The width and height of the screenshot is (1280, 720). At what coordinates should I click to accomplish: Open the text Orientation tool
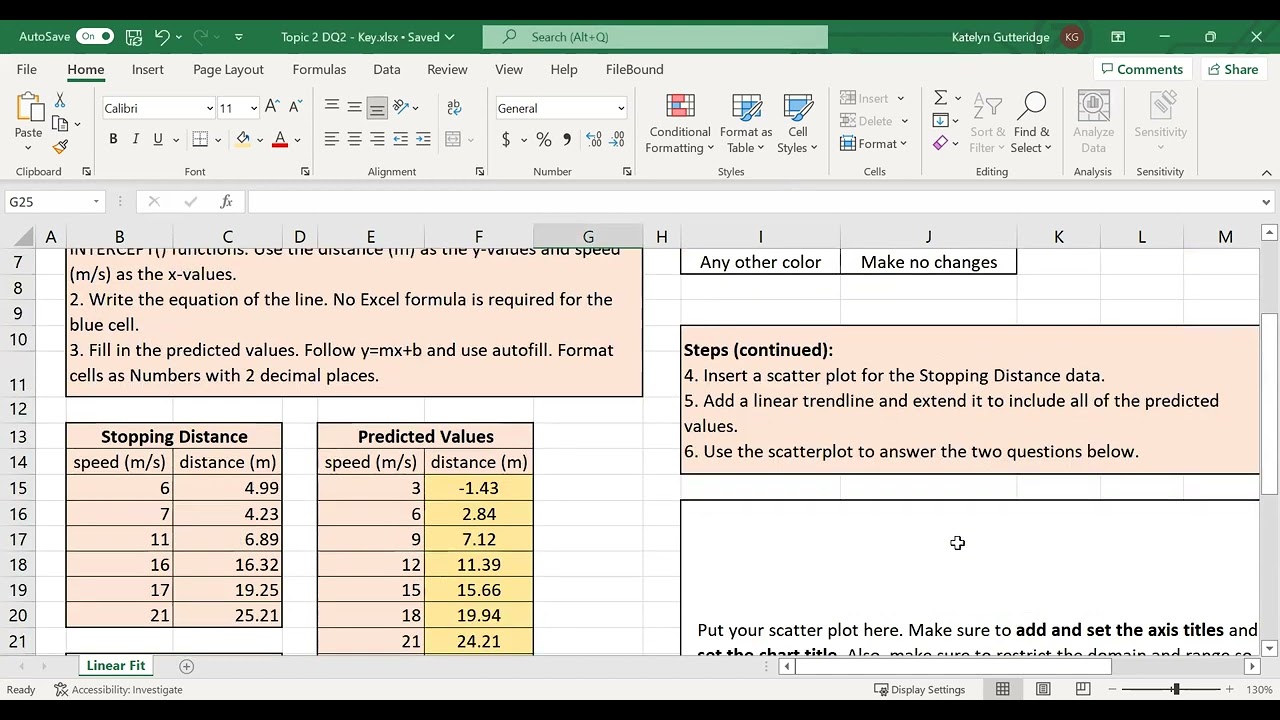tap(401, 108)
